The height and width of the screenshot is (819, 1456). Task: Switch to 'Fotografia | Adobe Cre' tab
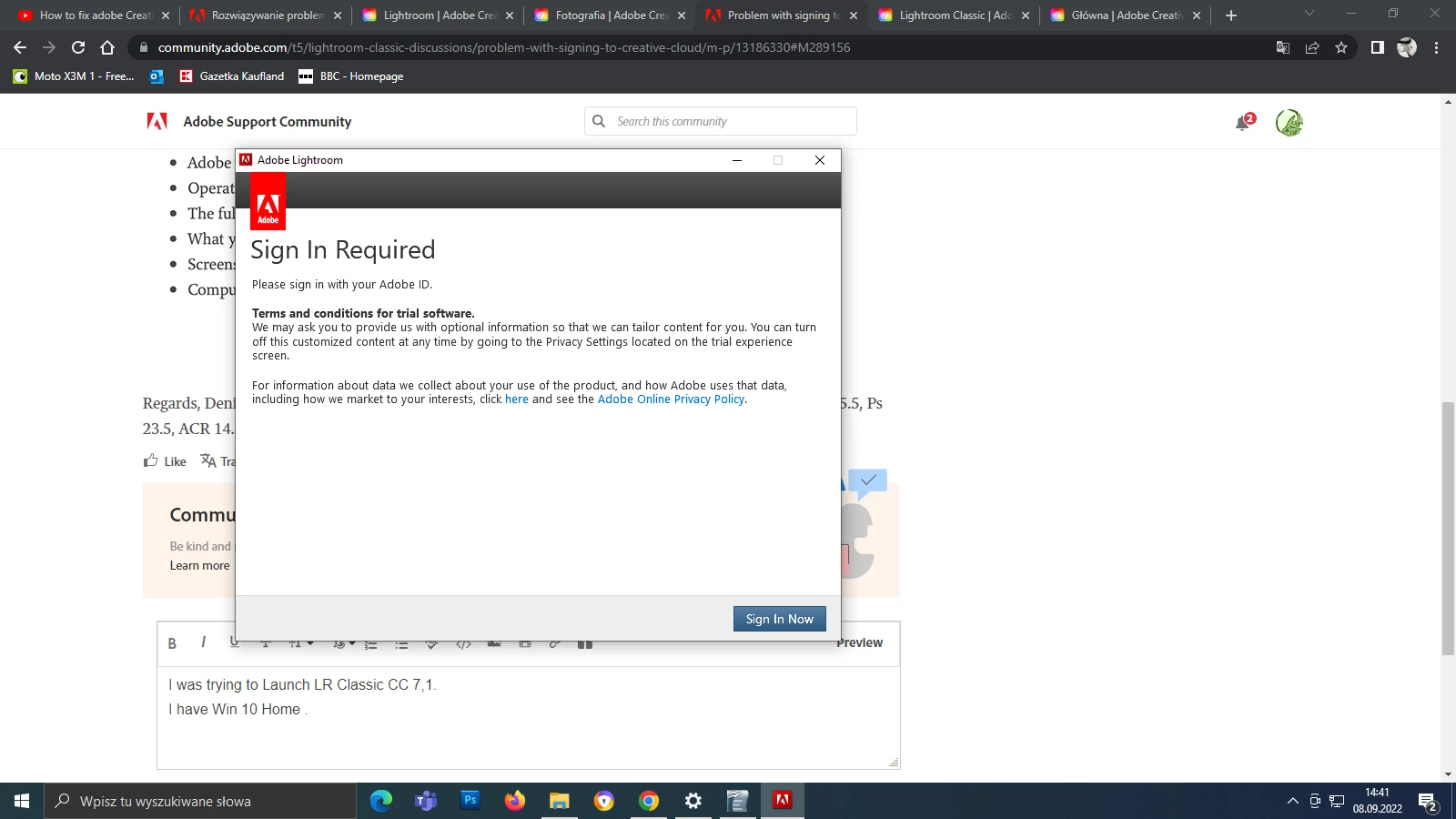[611, 15]
